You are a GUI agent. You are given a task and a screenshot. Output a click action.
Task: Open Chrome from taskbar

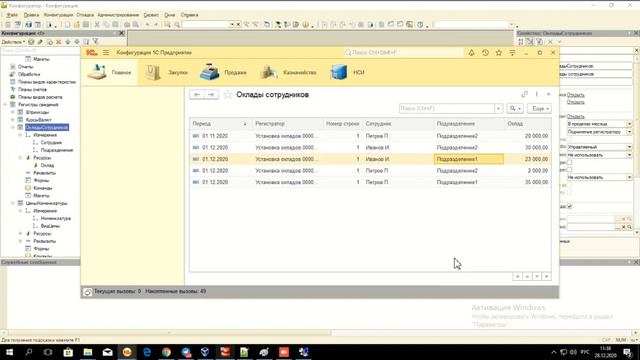tap(166, 352)
